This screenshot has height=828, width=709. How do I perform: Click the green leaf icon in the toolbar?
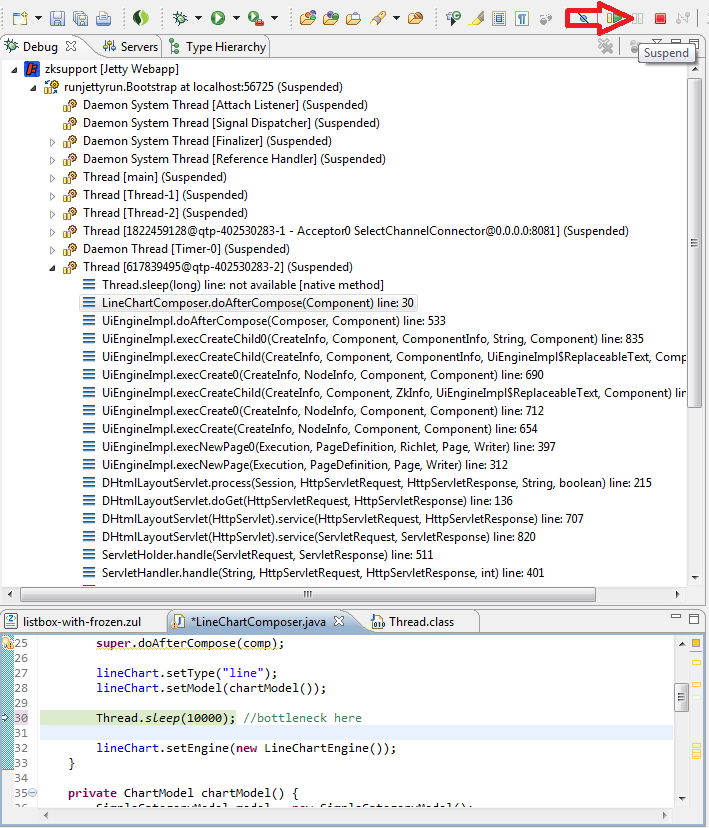(x=140, y=18)
